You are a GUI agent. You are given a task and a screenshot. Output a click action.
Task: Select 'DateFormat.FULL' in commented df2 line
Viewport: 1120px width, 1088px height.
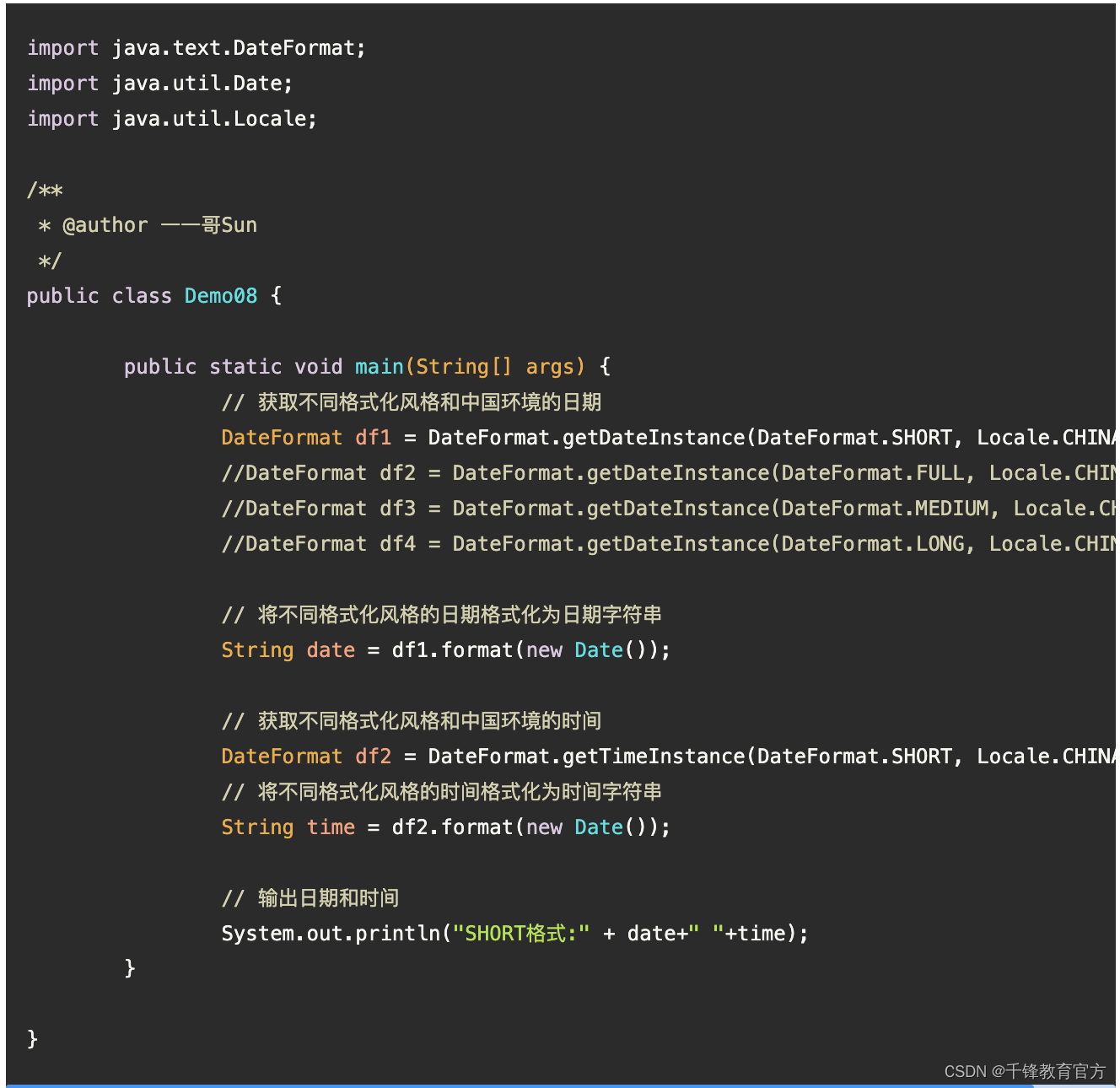click(x=872, y=473)
